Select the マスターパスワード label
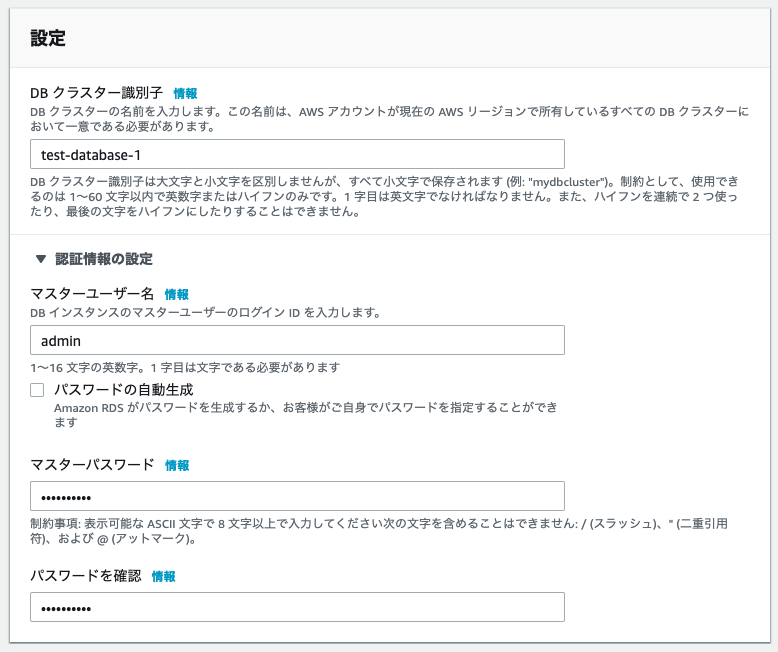The image size is (778, 652). 92,464
